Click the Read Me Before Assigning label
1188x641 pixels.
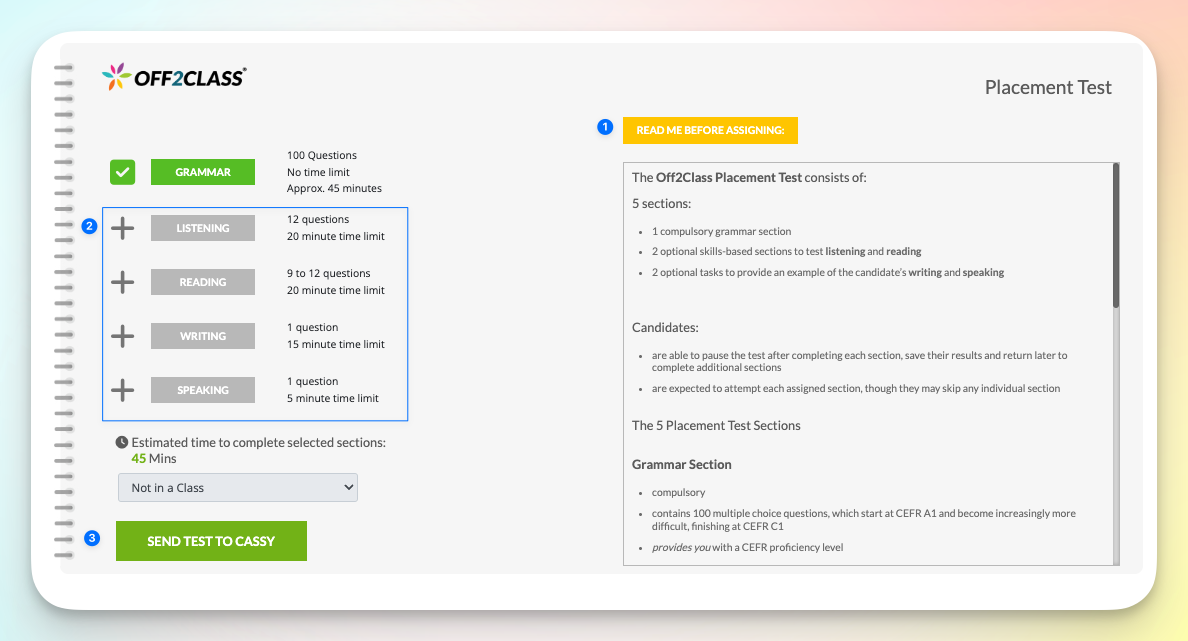click(710, 131)
